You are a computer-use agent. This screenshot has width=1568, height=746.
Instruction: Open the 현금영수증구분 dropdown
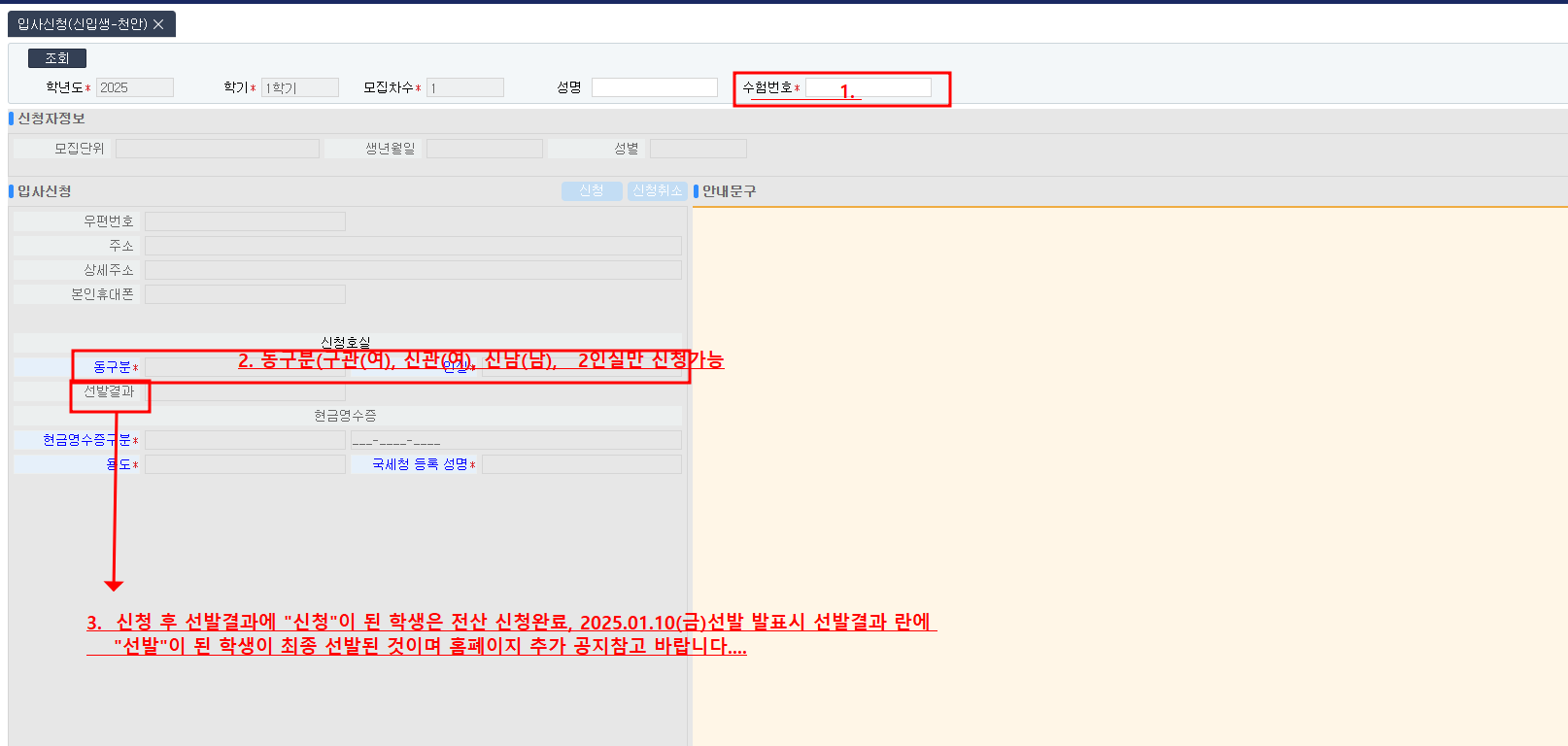click(245, 440)
